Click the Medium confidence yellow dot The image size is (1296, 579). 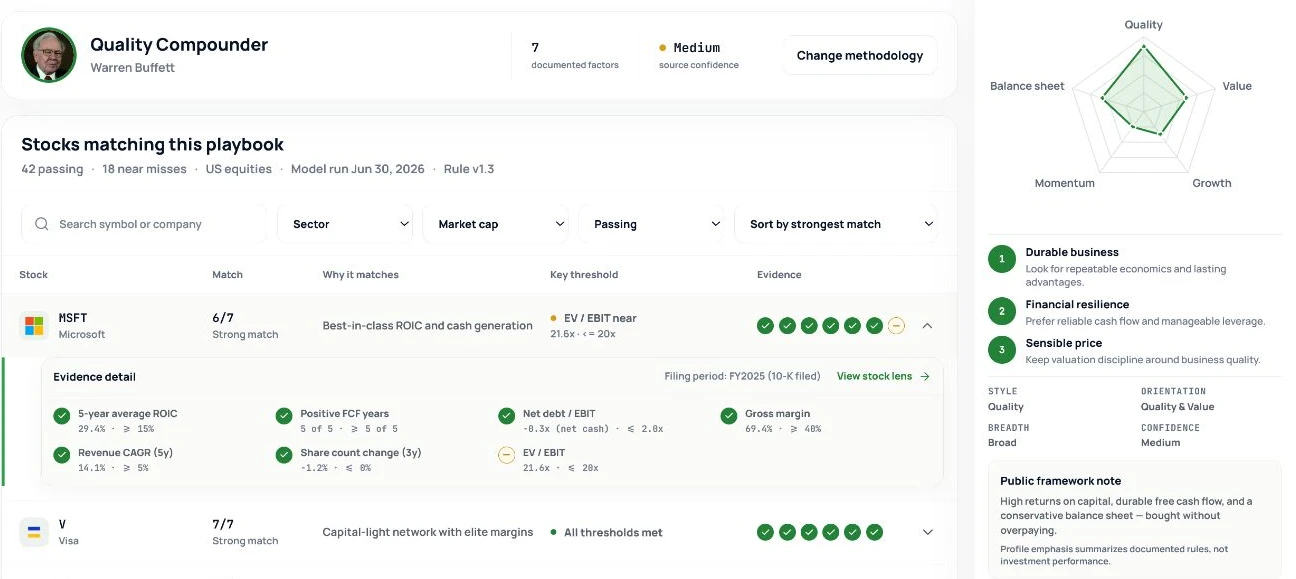tap(663, 47)
